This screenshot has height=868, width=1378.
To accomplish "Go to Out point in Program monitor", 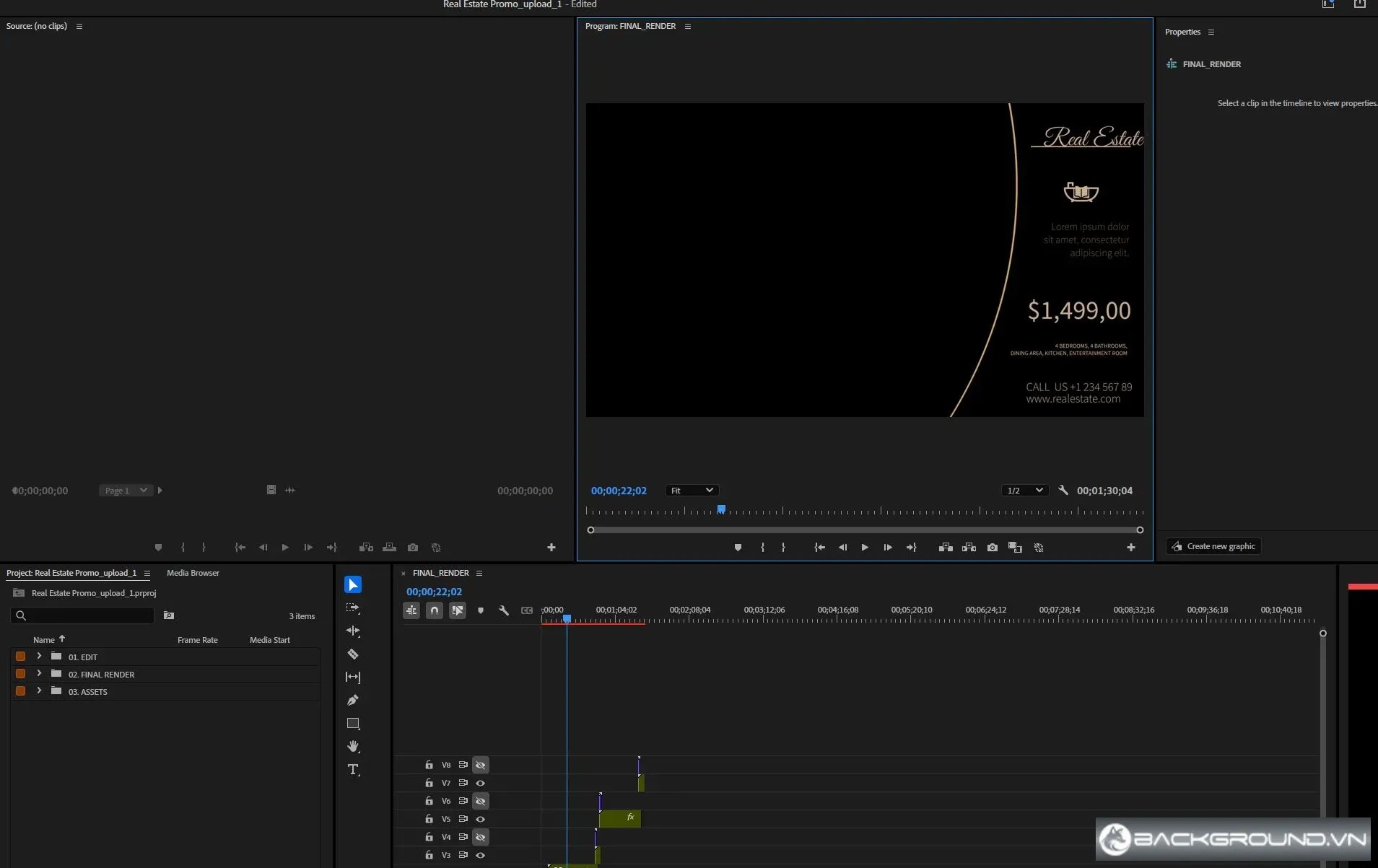I will click(x=912, y=548).
